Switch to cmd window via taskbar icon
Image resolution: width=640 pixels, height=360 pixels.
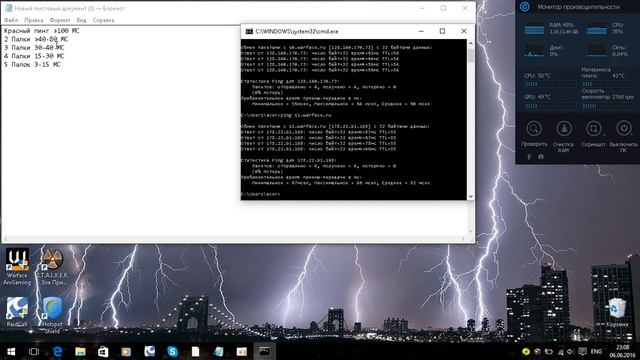[x=264, y=351]
